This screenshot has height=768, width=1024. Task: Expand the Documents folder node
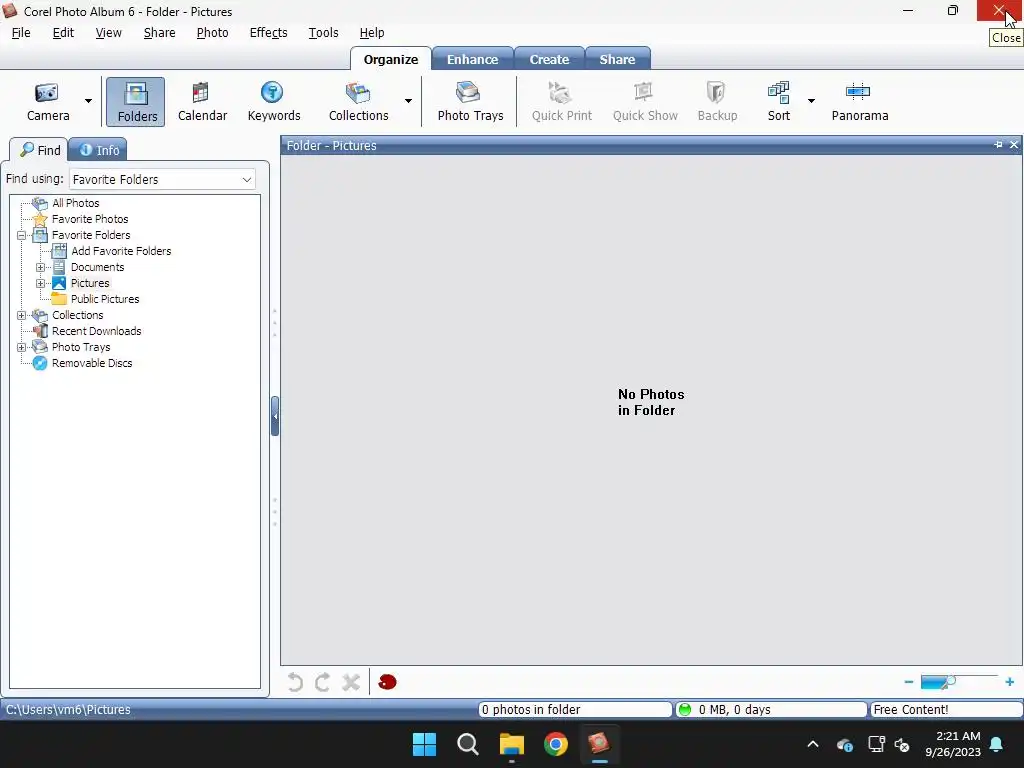(x=40, y=267)
